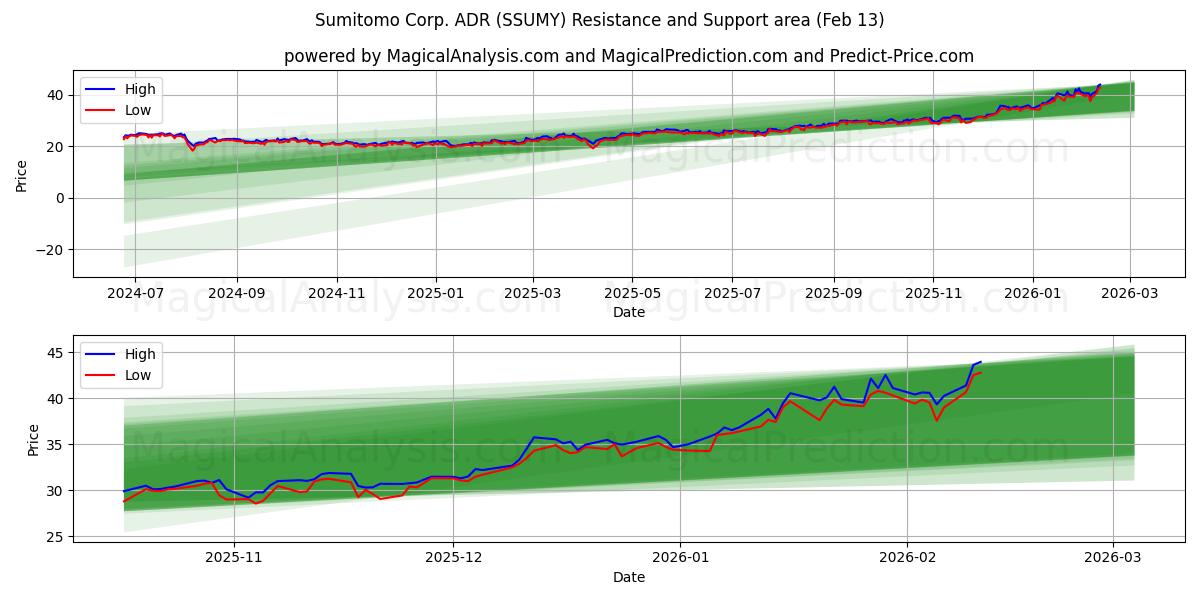Click the Date axis label of bottom chart
The height and width of the screenshot is (600, 1200).
coord(627,577)
